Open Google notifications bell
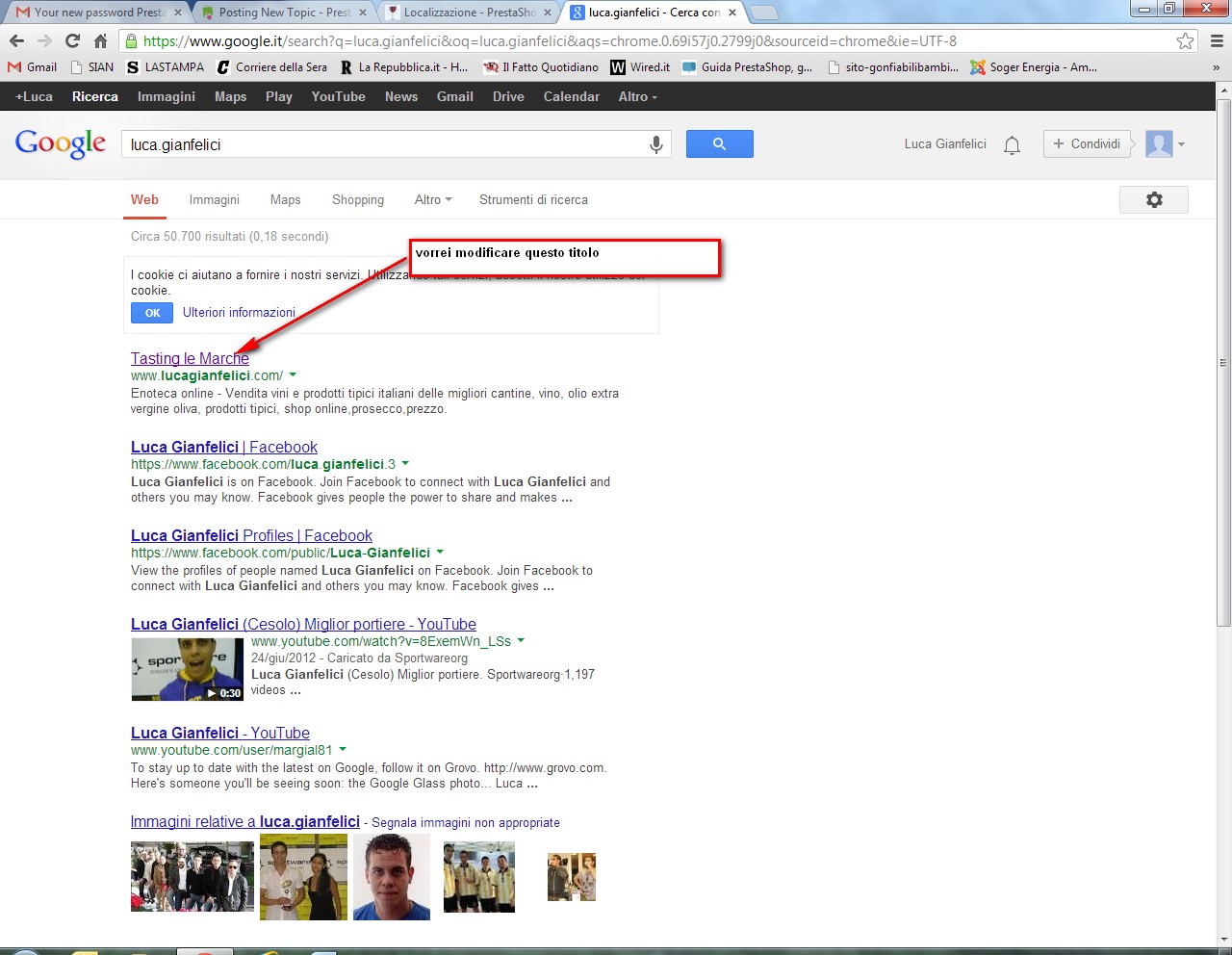 pyautogui.click(x=1012, y=144)
